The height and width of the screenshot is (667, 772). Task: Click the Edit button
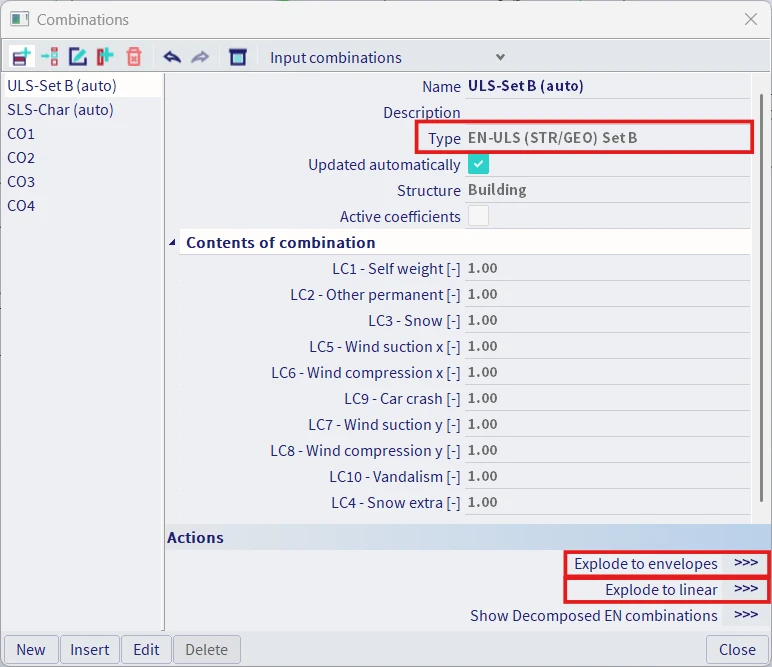(146, 649)
